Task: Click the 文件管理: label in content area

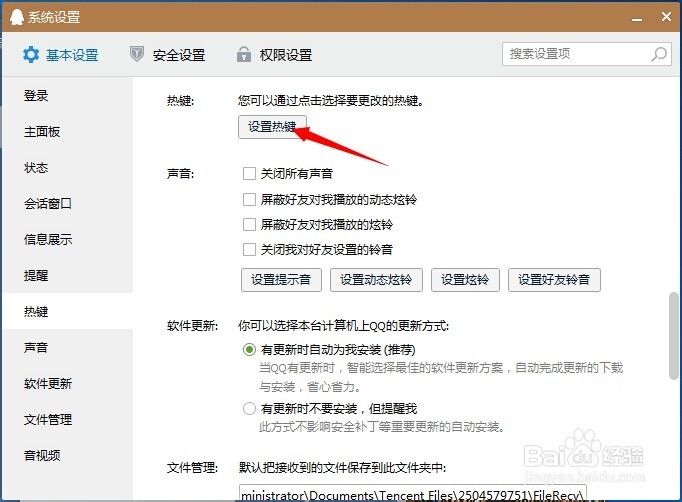Action: (x=192, y=468)
